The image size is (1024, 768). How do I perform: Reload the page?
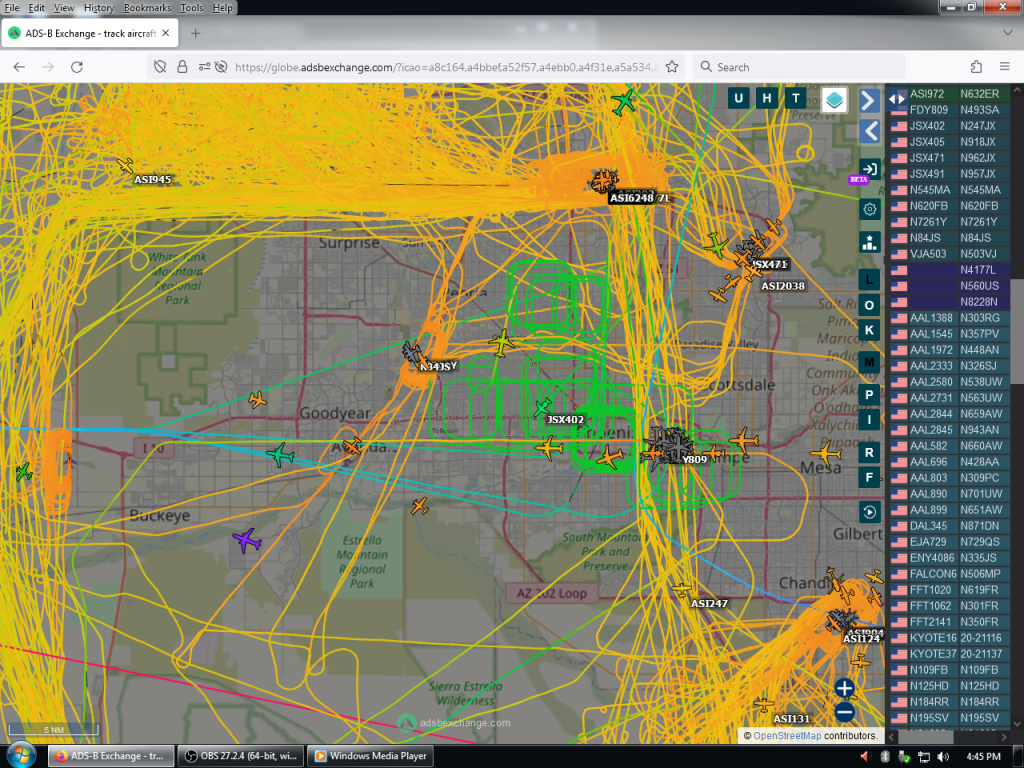tap(76, 67)
